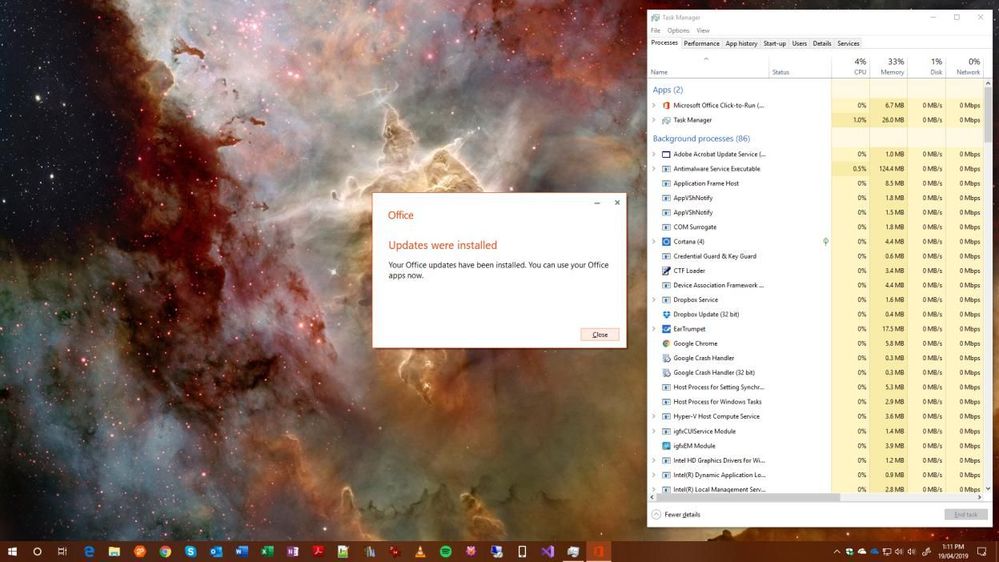999x562 pixels.
Task: Click the Background processes (86) header
Action: pos(701,138)
